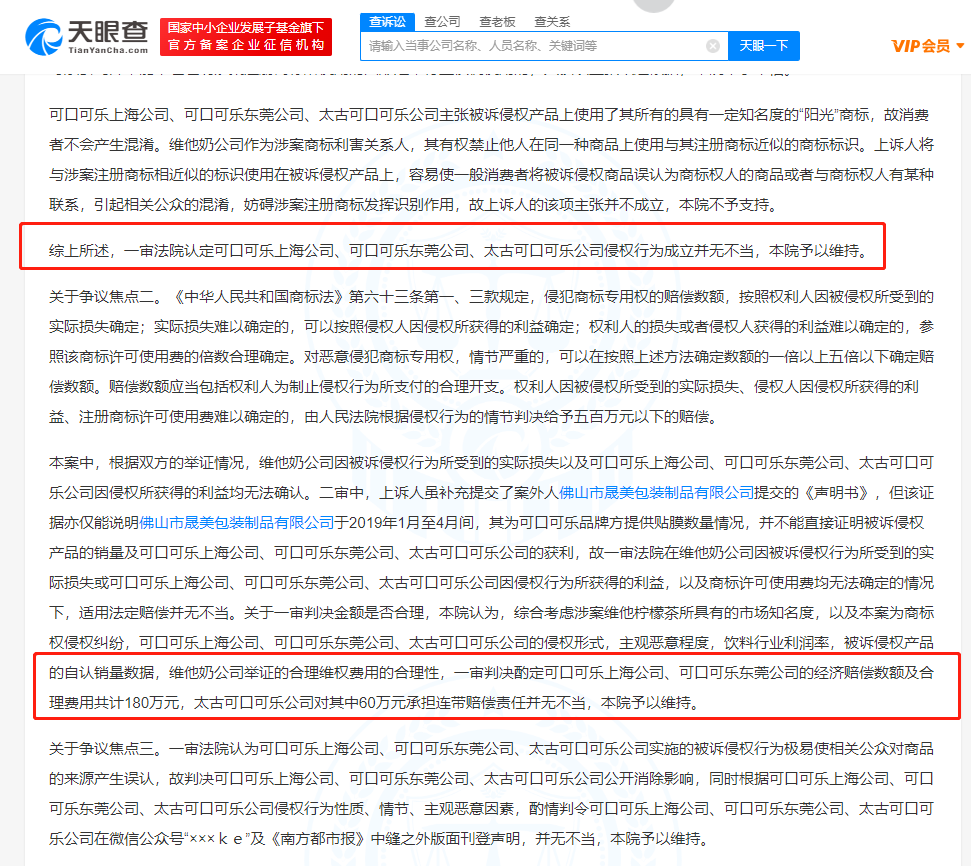The image size is (971, 866).
Task: Click the first red-highlighted 综上所述 sentence
Action: tap(455, 251)
